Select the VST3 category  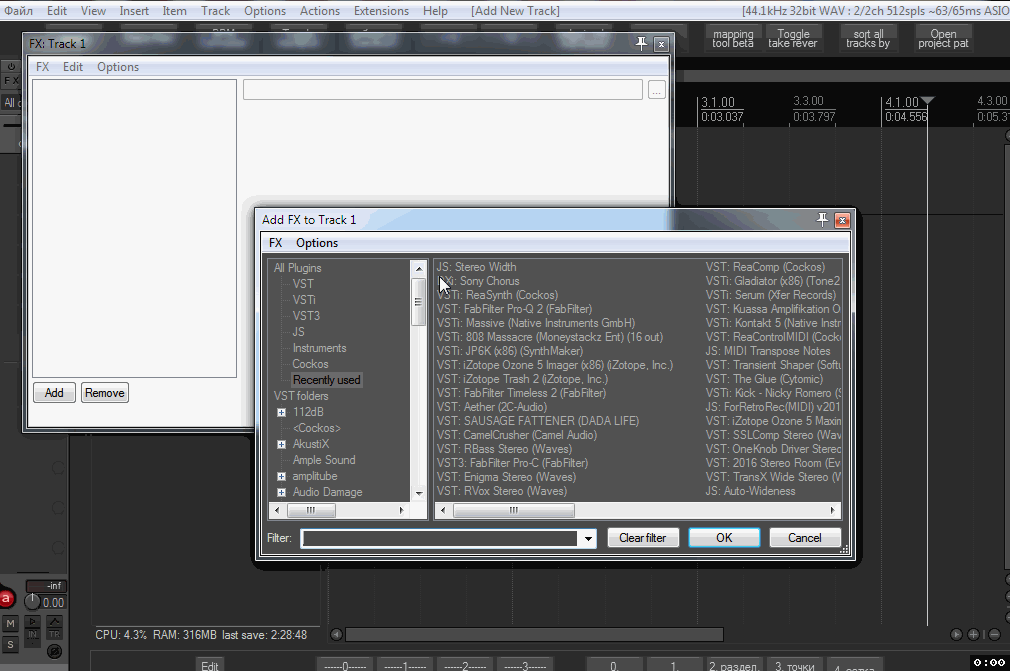click(306, 316)
